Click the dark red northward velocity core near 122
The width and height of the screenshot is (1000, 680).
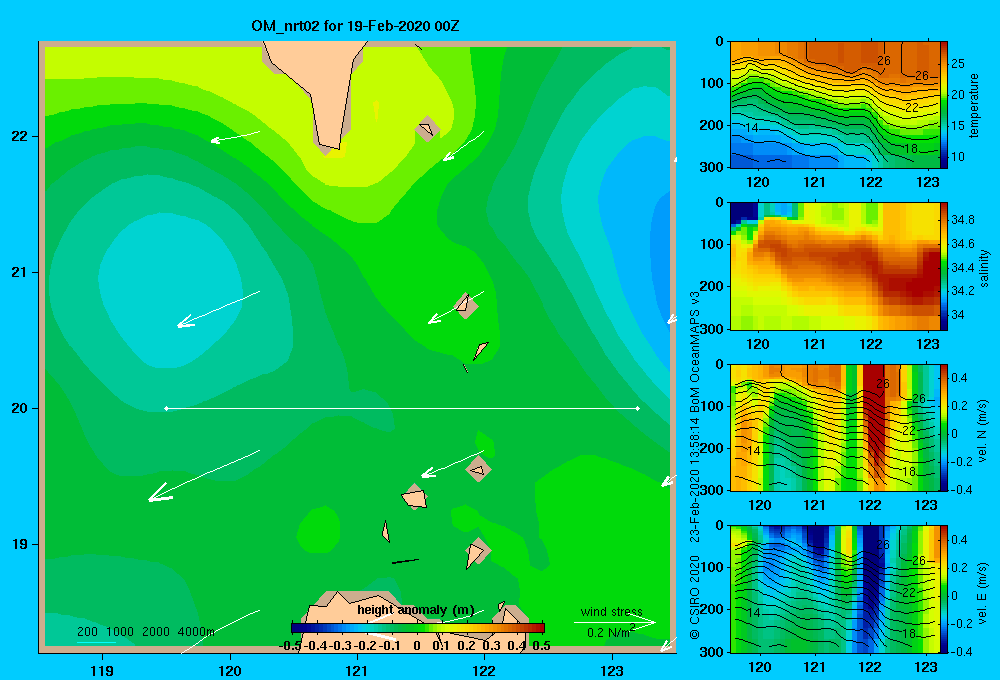click(x=875, y=421)
